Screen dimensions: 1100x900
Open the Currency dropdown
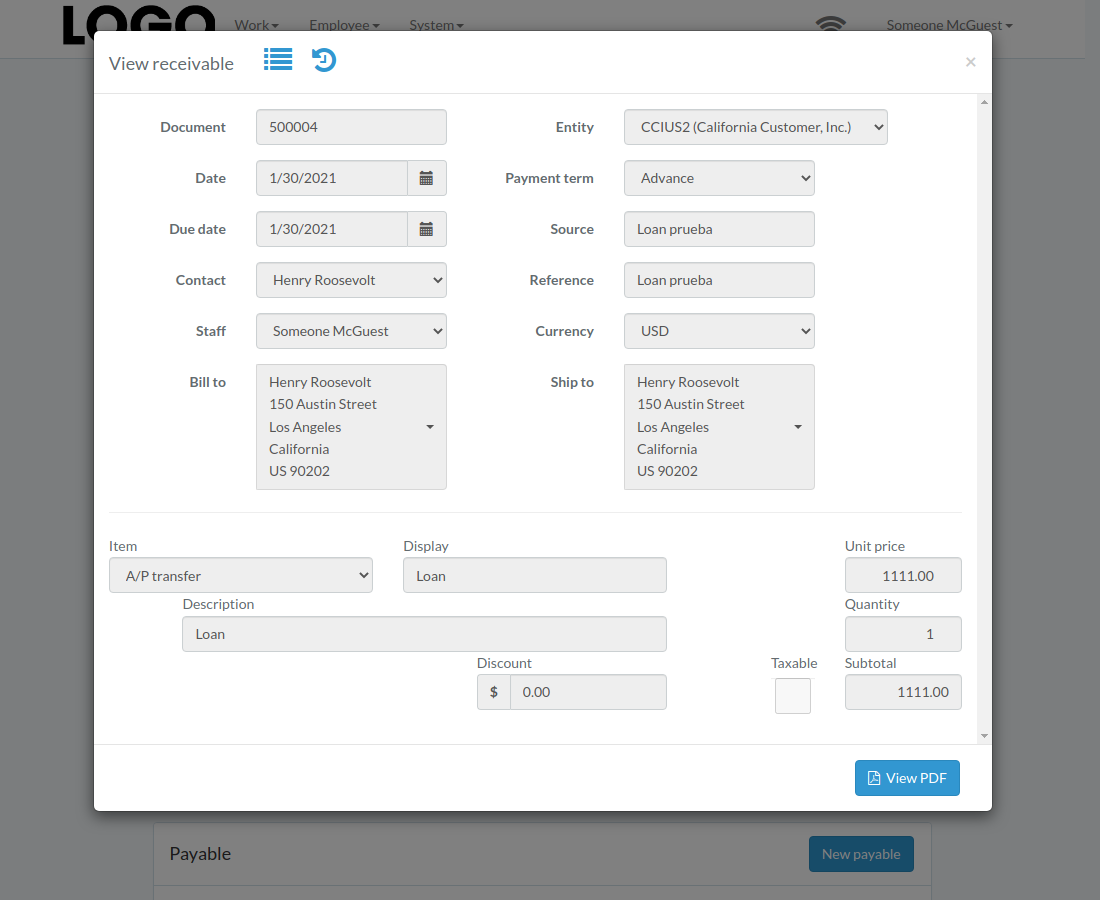(719, 331)
